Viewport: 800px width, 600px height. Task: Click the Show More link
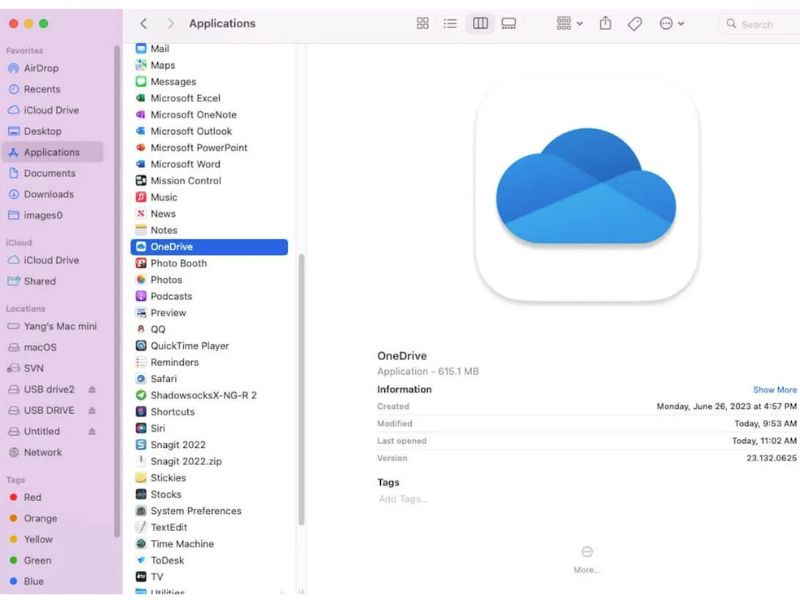(x=774, y=389)
